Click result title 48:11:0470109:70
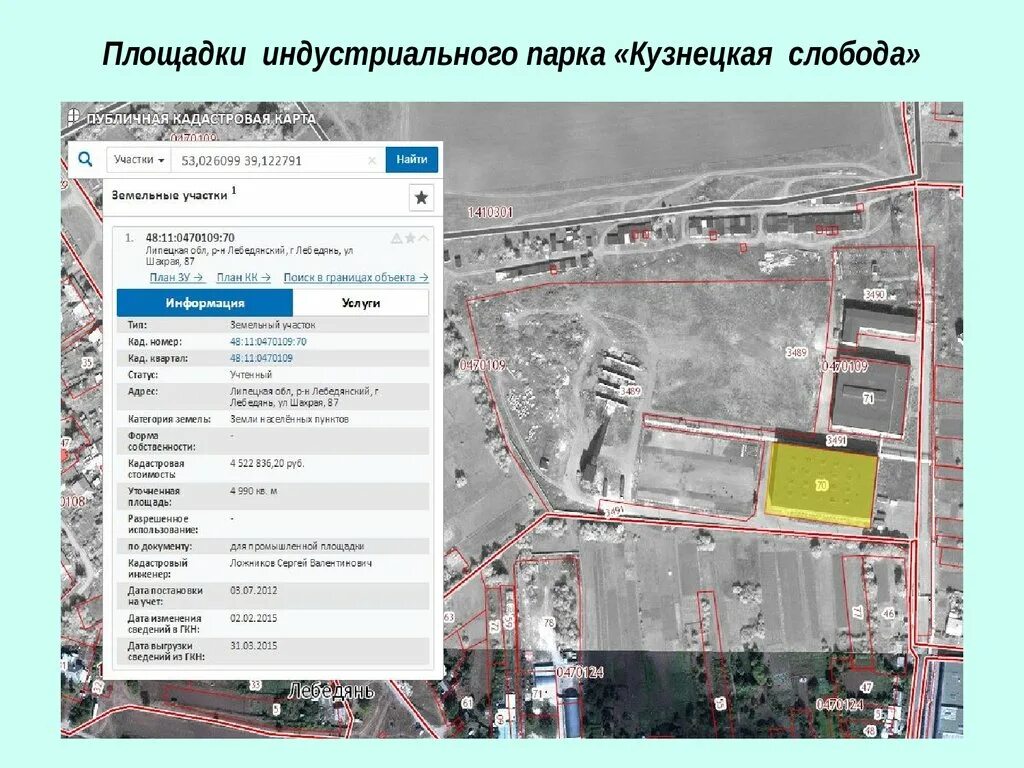1024x768 pixels. (190, 238)
